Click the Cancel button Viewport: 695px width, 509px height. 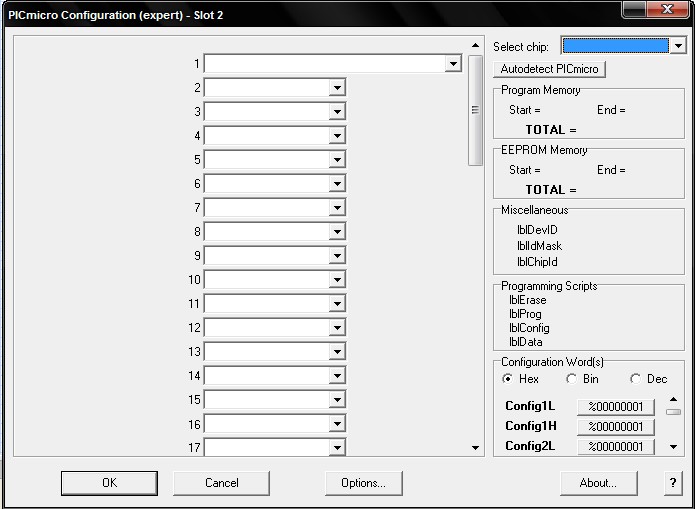pyautogui.click(x=221, y=483)
